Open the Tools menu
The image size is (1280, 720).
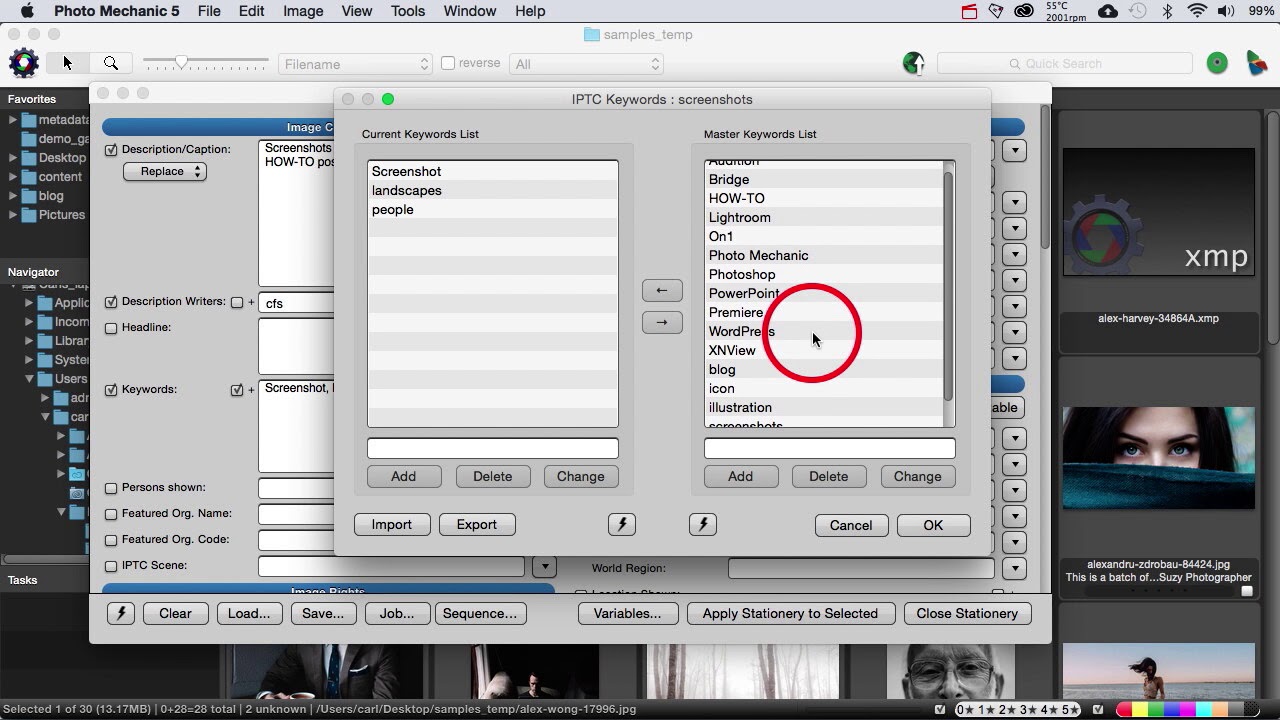coord(408,11)
